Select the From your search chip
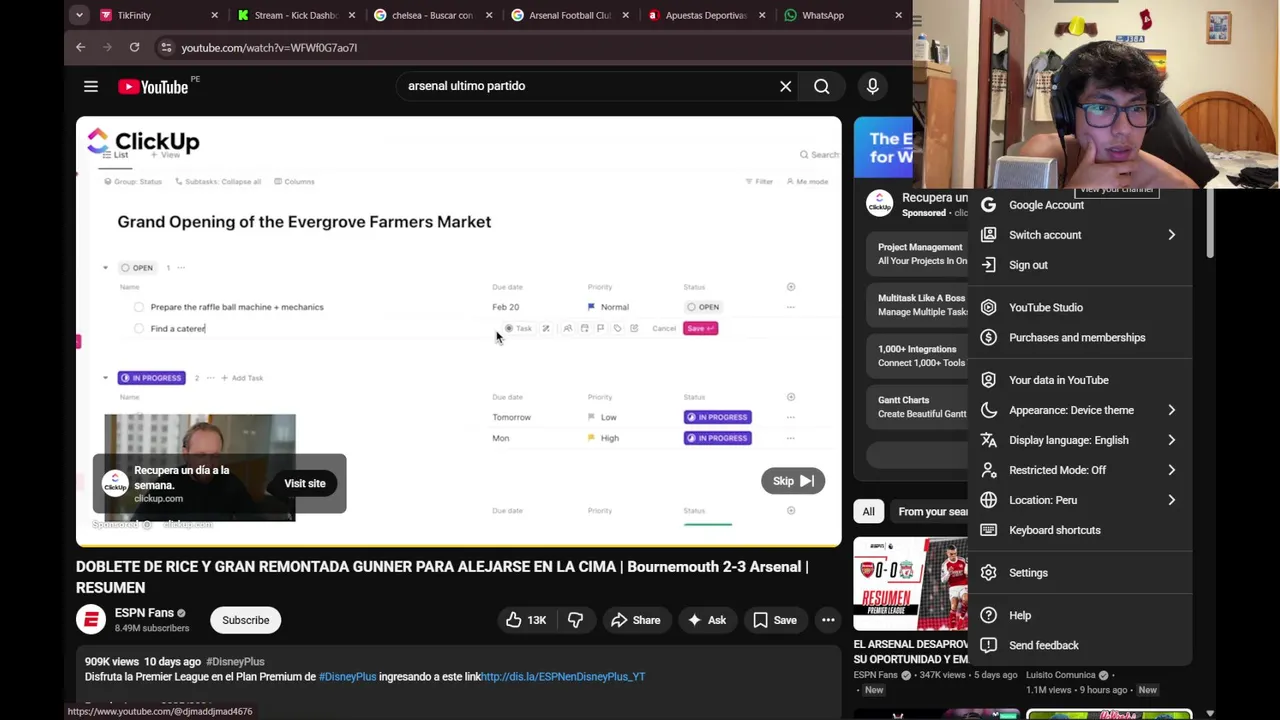Screen dimensions: 1280x720 pos(929,512)
